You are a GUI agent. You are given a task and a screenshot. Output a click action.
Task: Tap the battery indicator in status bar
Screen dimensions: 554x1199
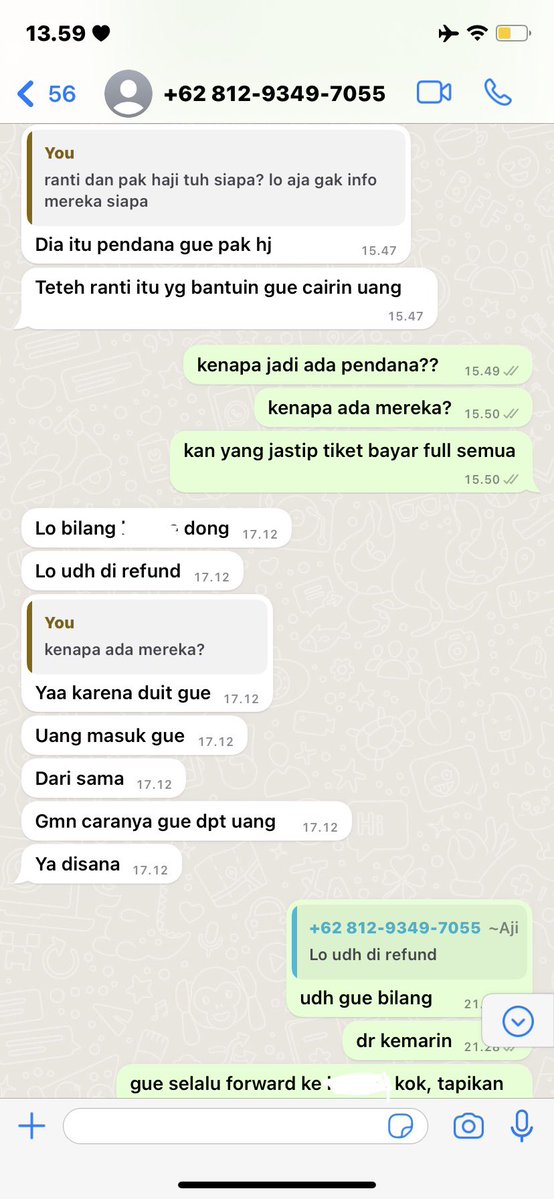(x=513, y=33)
